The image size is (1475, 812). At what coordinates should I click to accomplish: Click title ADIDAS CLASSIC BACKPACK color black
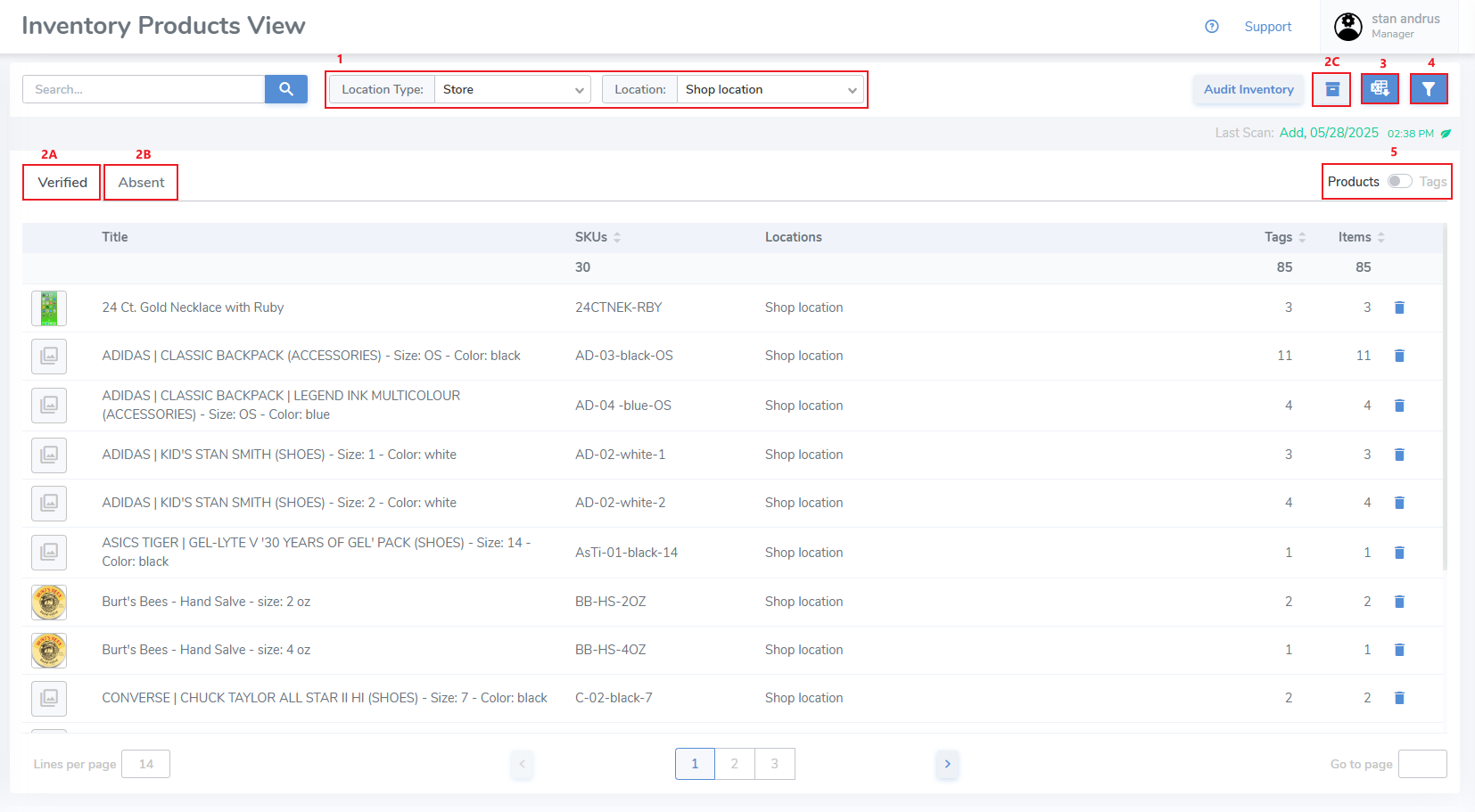pyautogui.click(x=311, y=356)
